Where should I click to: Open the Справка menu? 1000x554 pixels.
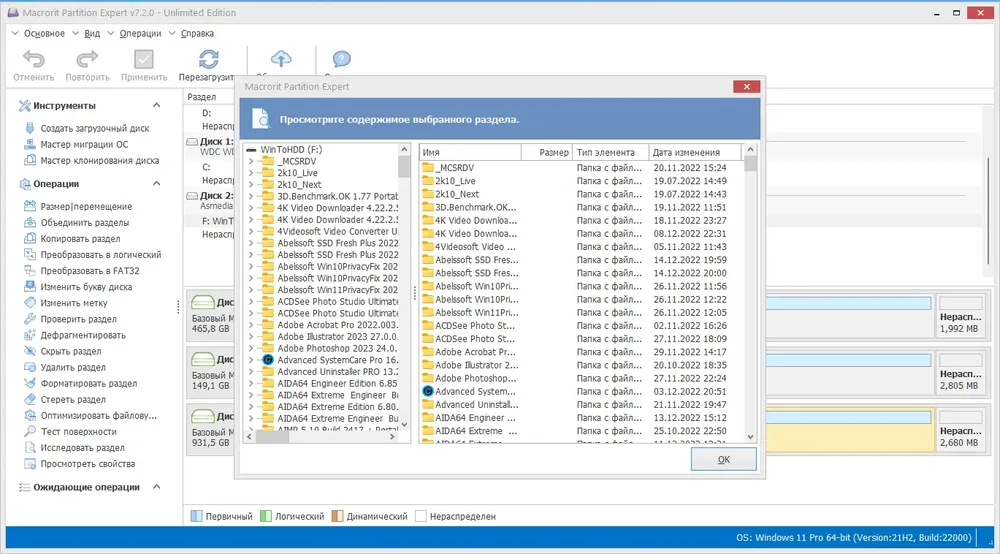pos(197,33)
